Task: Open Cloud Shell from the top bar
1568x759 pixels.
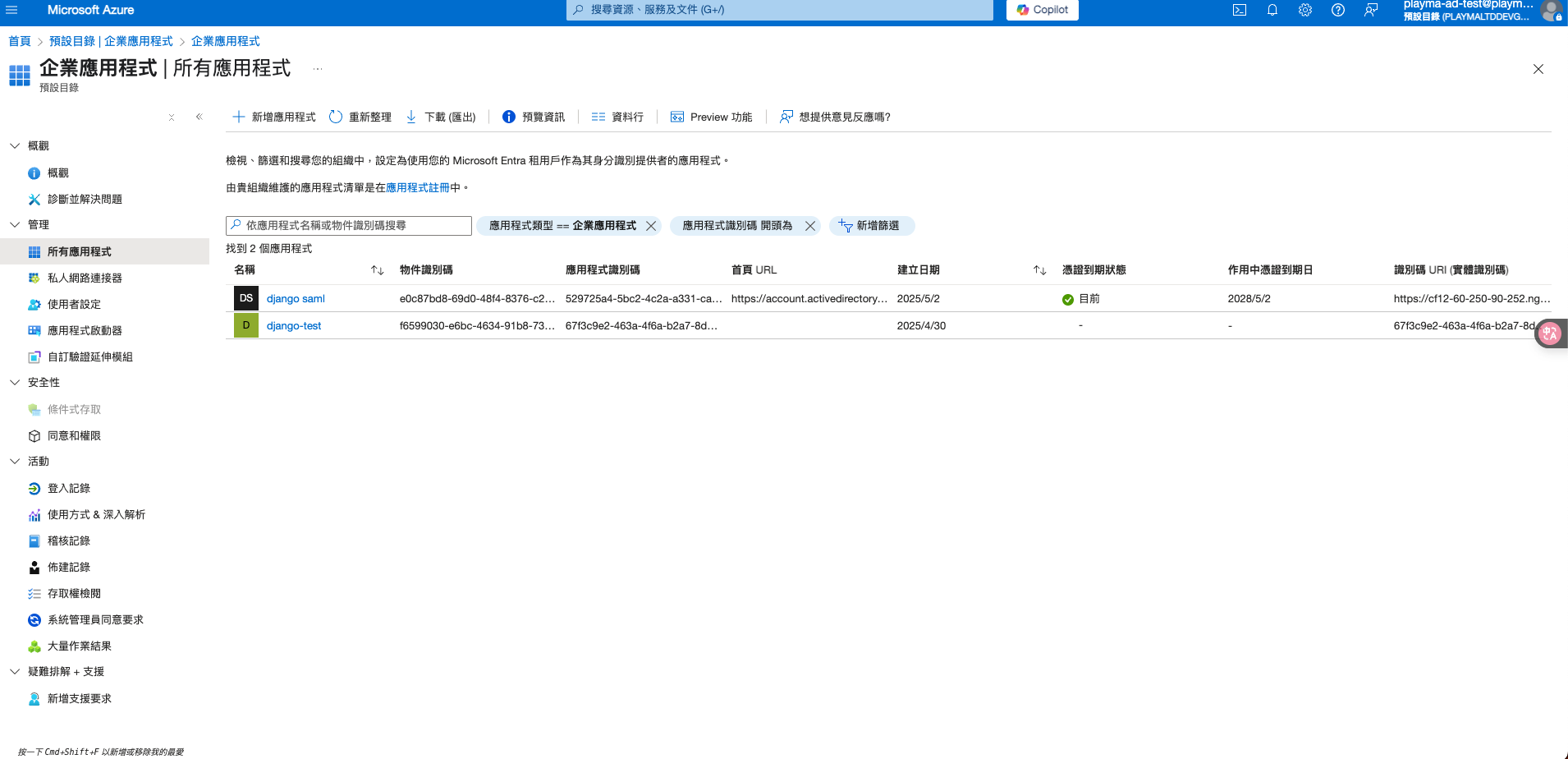Action: tap(1240, 10)
